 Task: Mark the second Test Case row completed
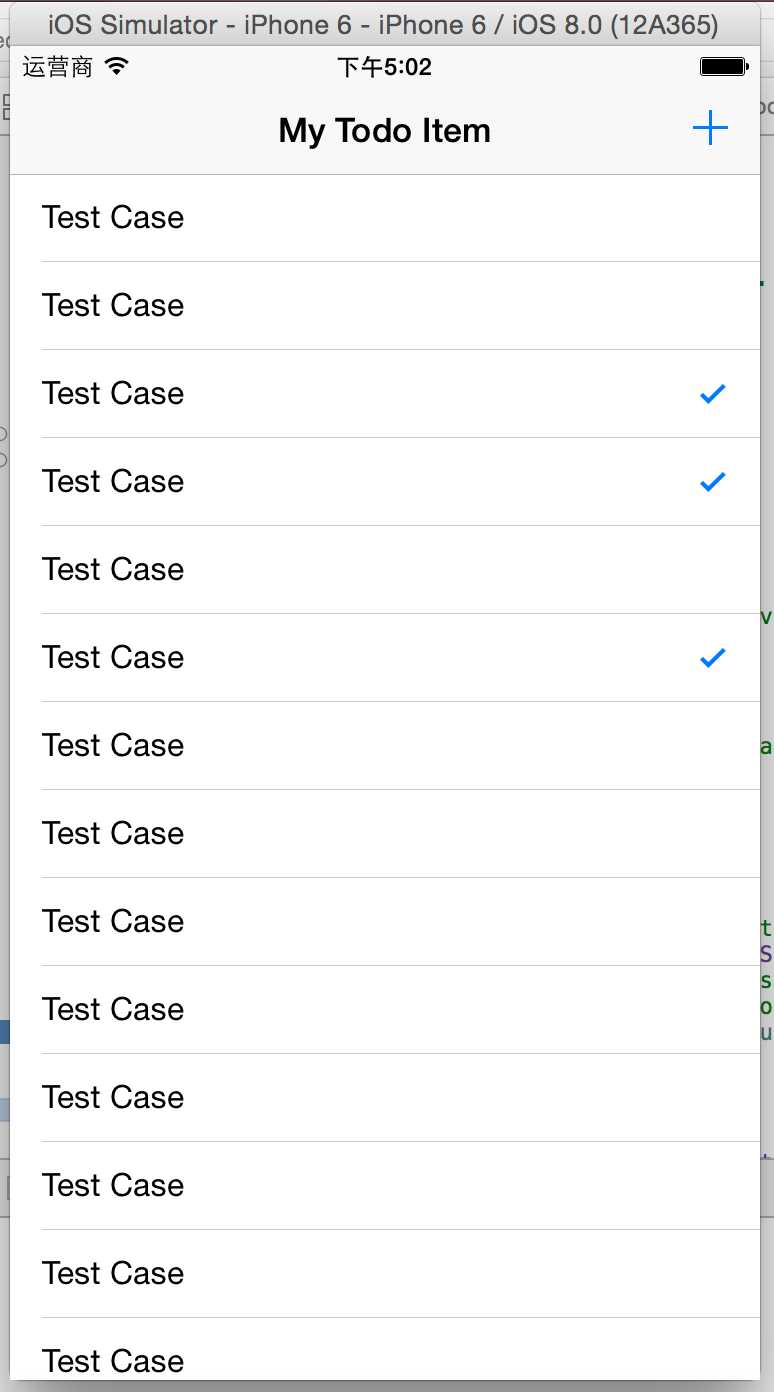tap(385, 306)
